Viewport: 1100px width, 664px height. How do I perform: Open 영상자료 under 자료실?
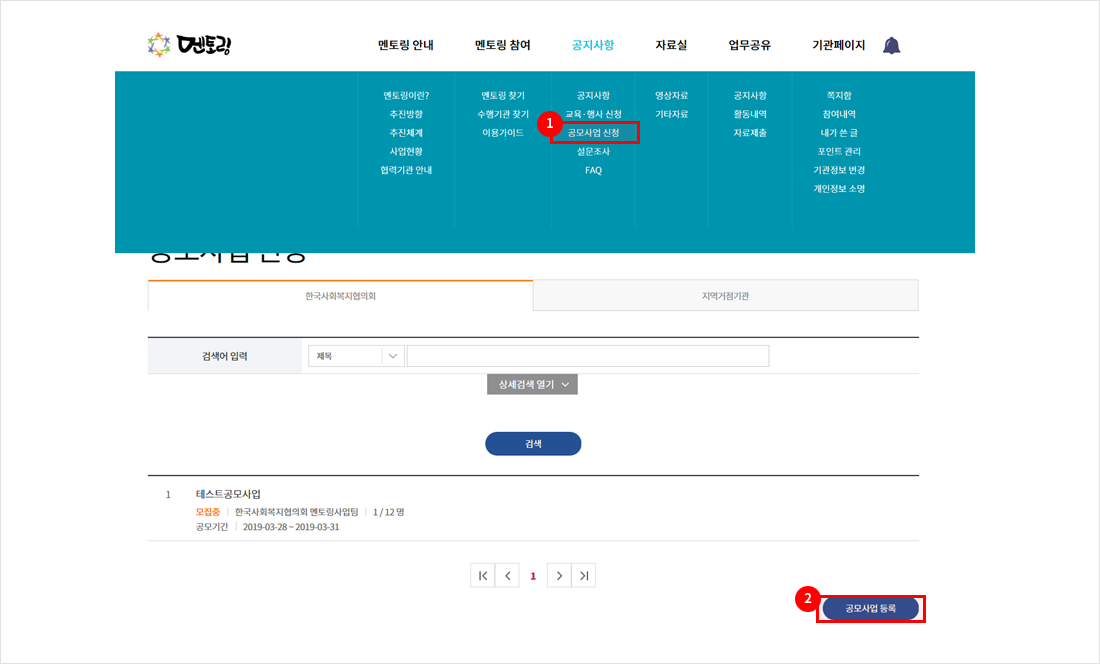coord(671,95)
